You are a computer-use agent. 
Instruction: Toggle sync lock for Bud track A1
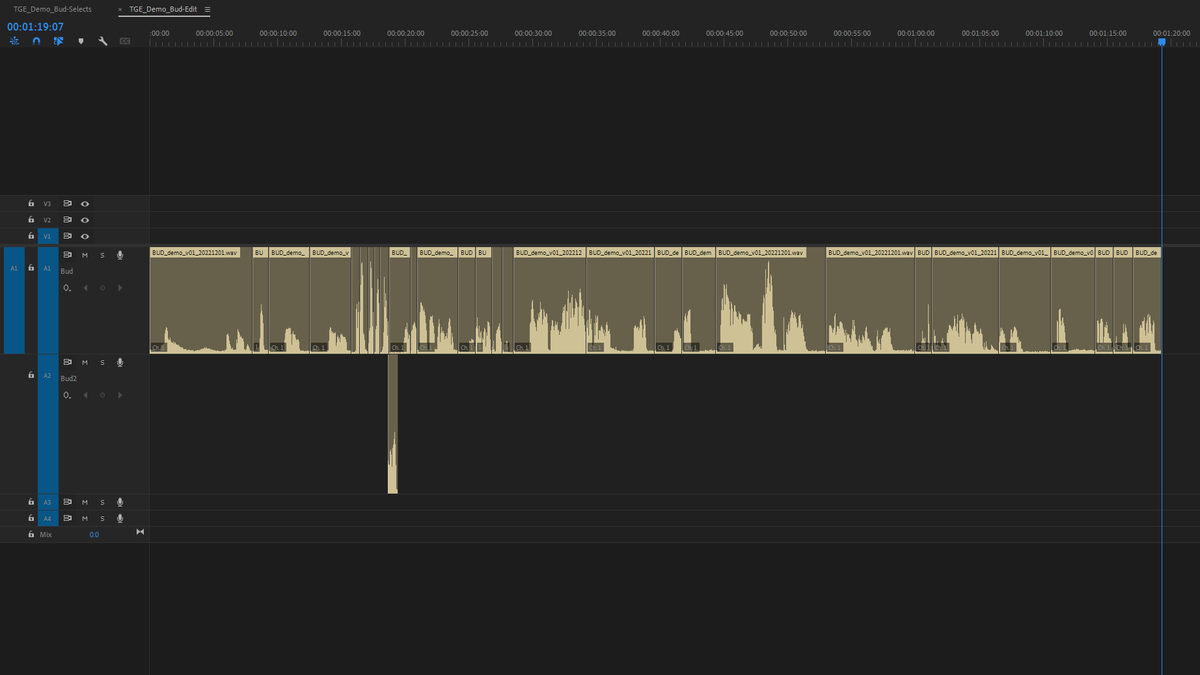coord(68,255)
